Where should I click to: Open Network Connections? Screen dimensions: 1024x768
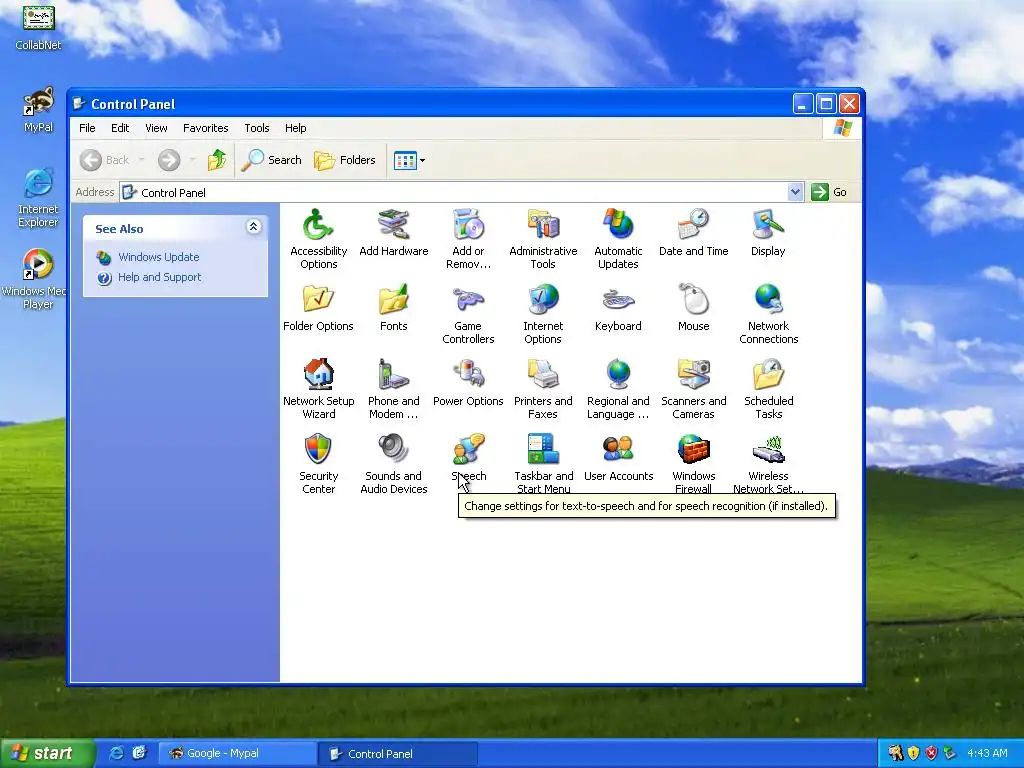click(768, 314)
